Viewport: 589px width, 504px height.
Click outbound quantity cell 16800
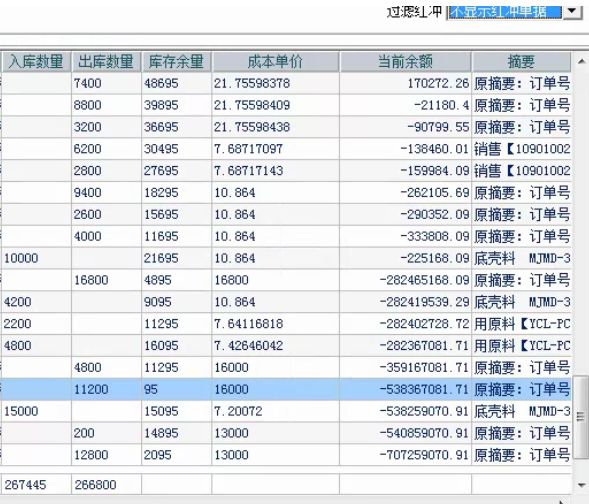pos(106,280)
